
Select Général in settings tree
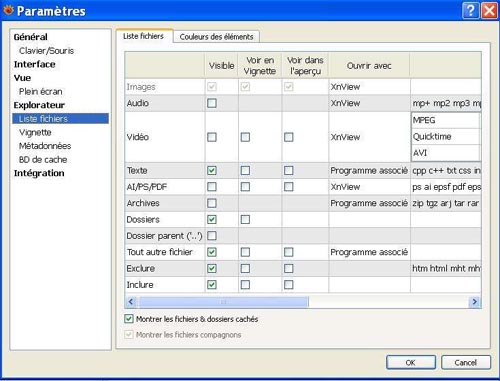click(x=31, y=37)
